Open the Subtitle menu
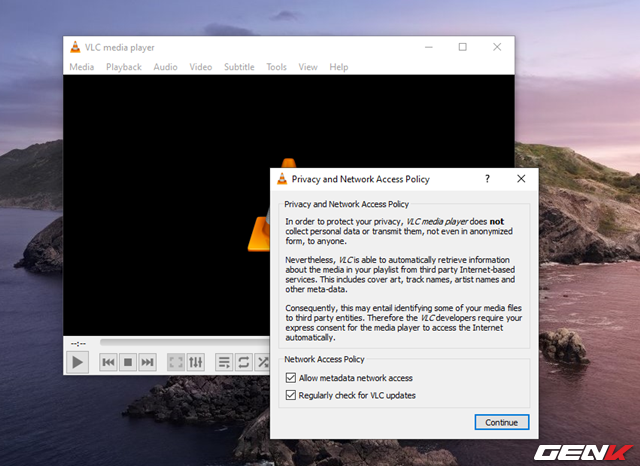 click(239, 67)
